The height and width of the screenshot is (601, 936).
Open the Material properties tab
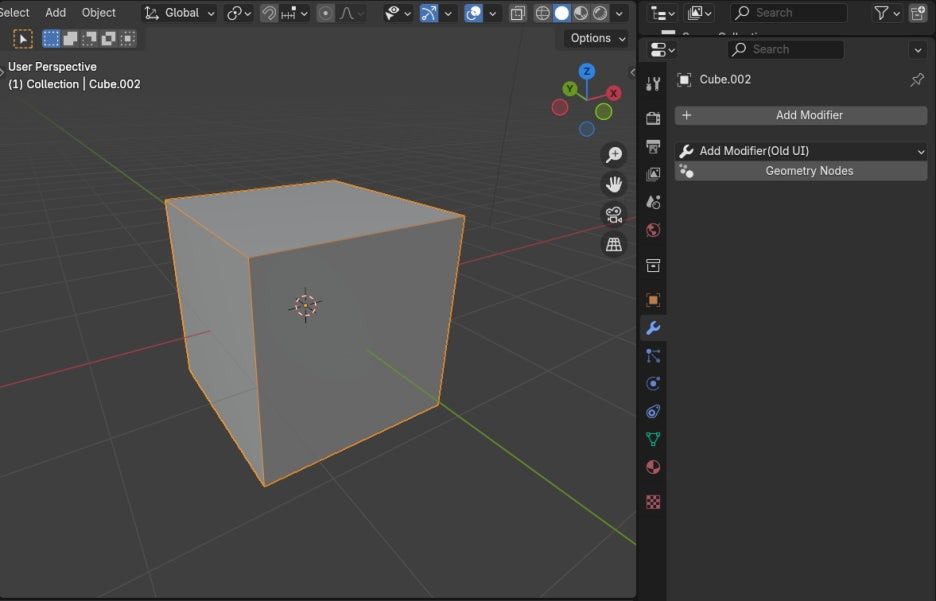tap(653, 467)
